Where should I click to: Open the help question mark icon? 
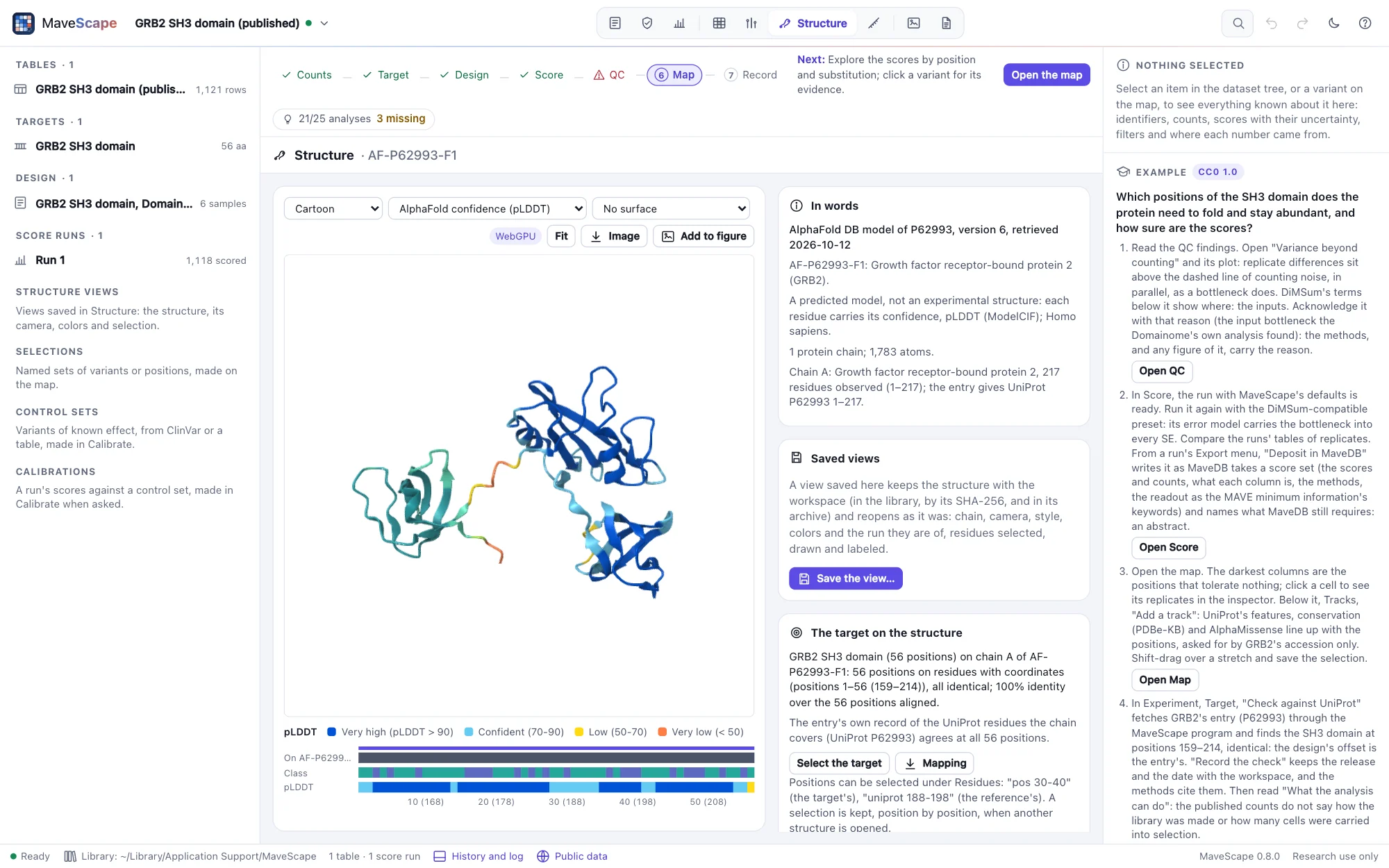pos(1365,23)
